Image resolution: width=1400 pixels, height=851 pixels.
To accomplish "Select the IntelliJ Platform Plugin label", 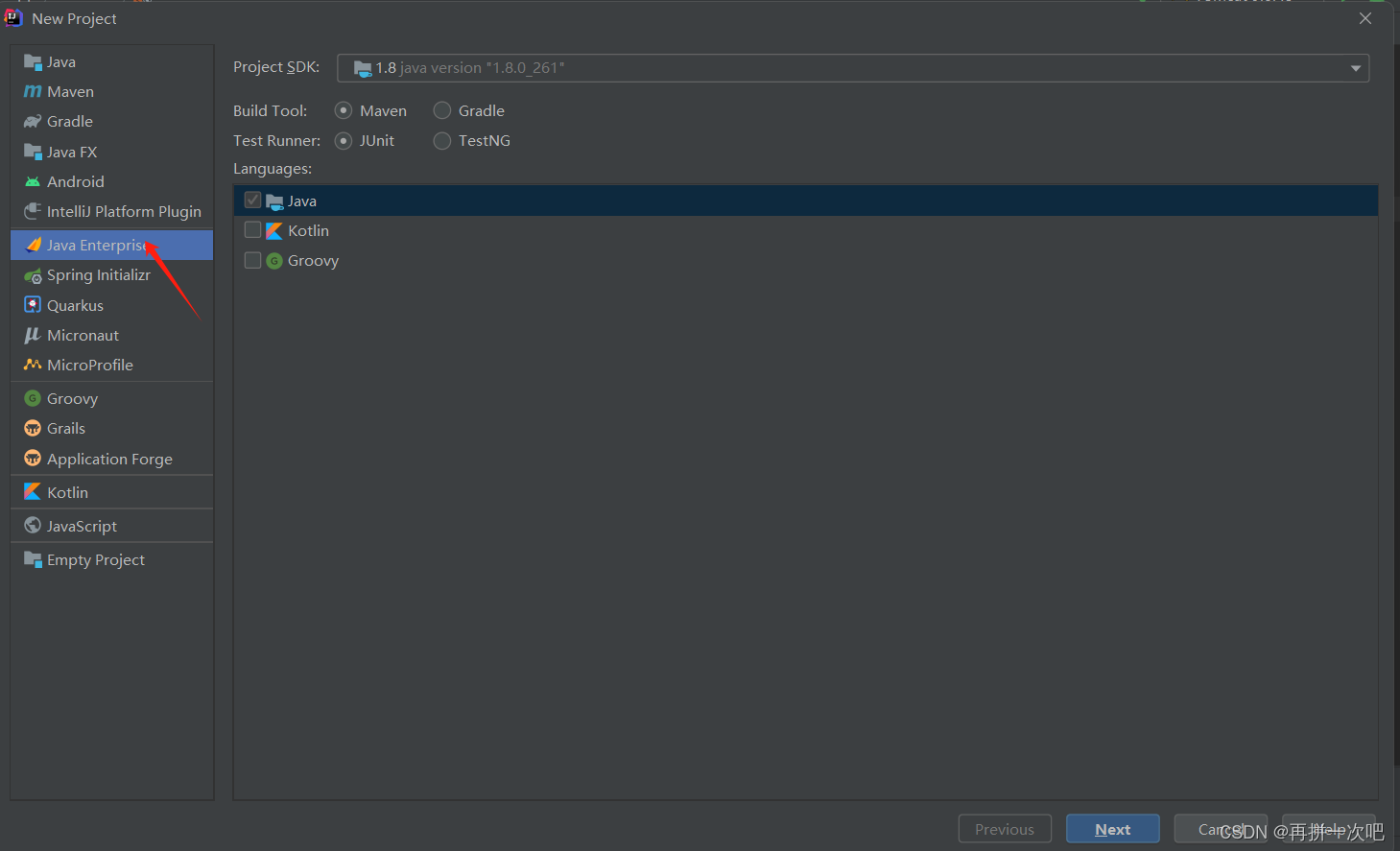I will (124, 212).
